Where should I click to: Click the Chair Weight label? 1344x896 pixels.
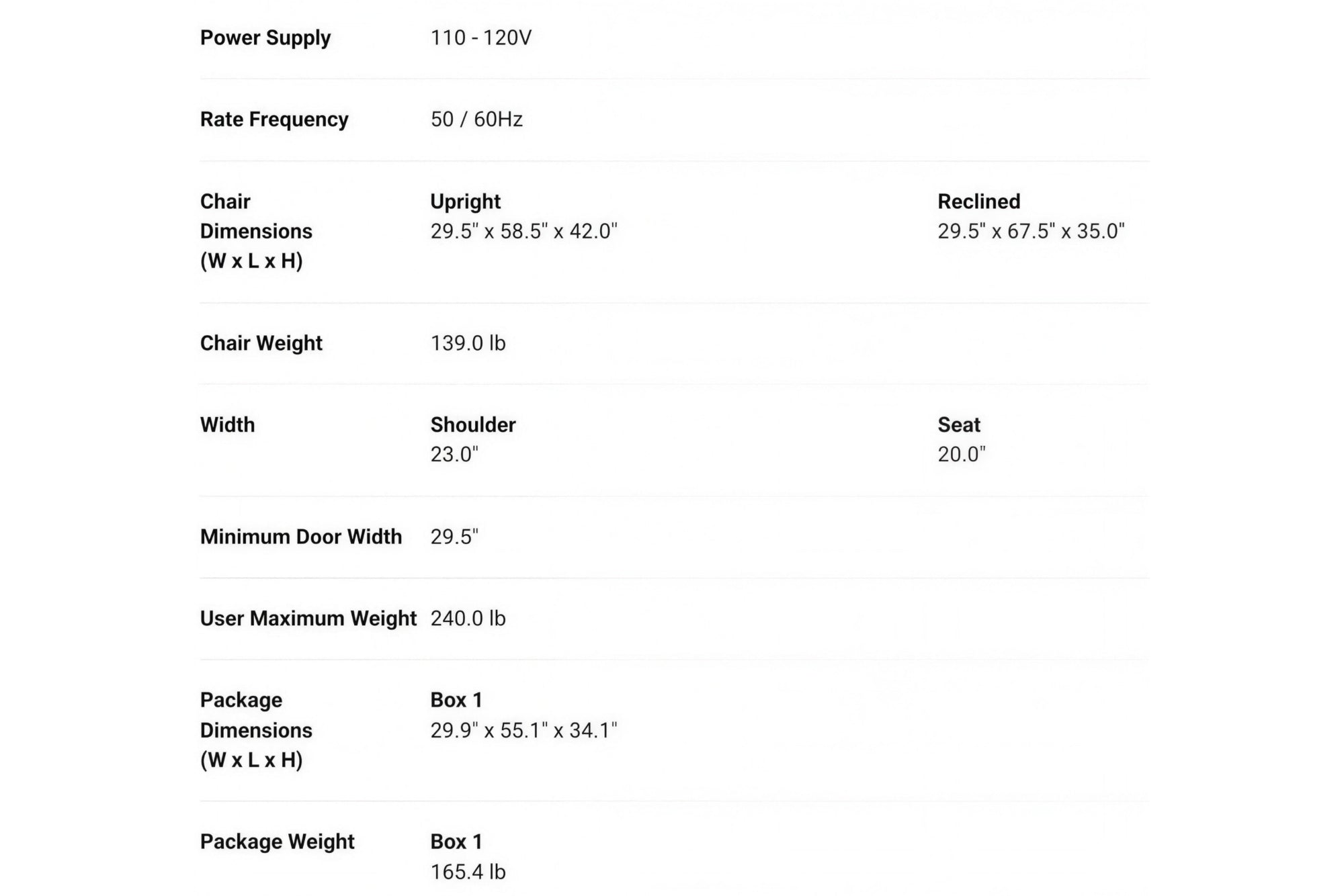coord(261,343)
